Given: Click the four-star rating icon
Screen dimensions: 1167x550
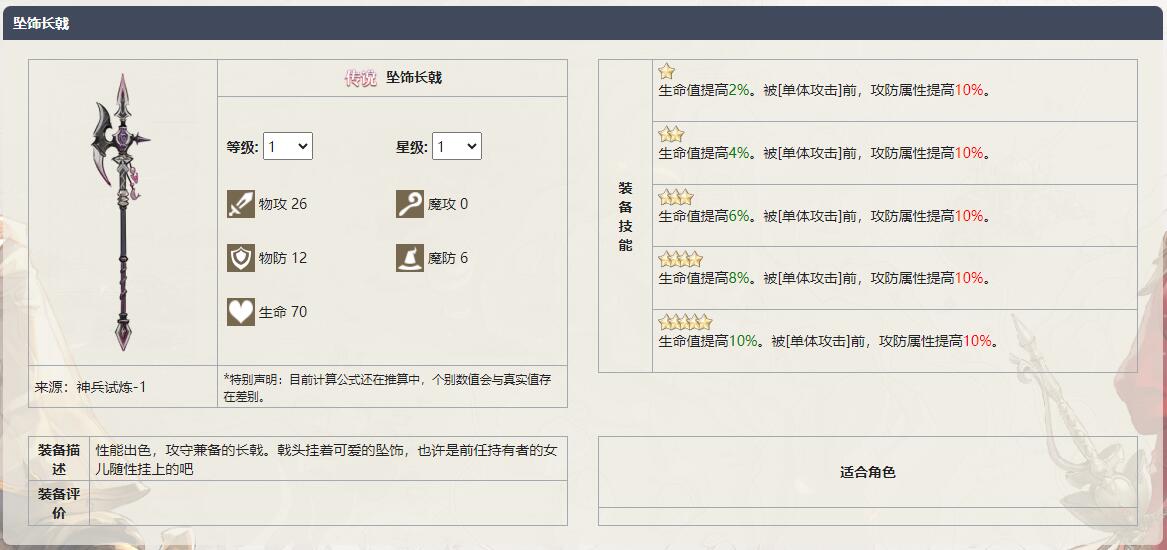Looking at the screenshot, I should pyautogui.click(x=680, y=260).
